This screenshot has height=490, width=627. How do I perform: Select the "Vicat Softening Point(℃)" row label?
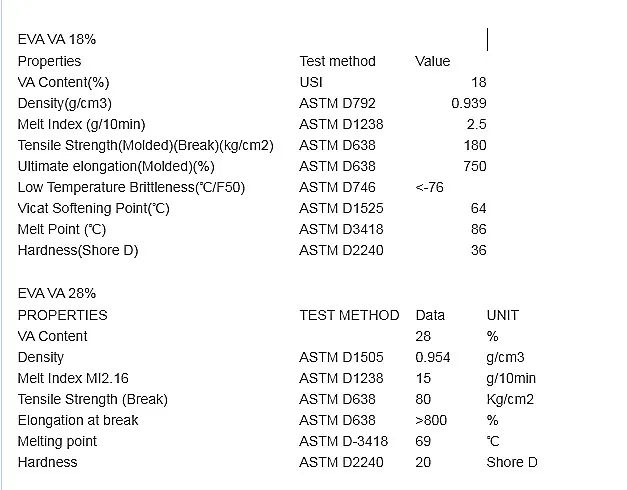[94, 208]
